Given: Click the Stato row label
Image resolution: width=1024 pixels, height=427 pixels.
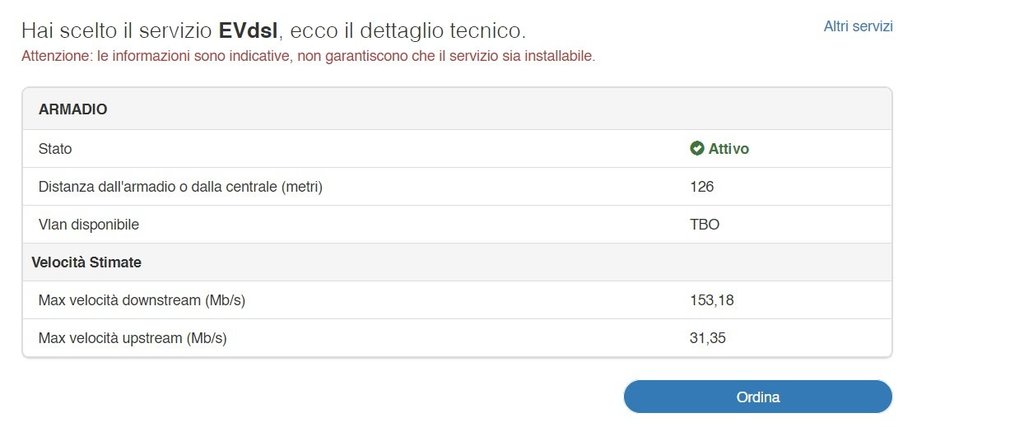Looking at the screenshot, I should [55, 149].
